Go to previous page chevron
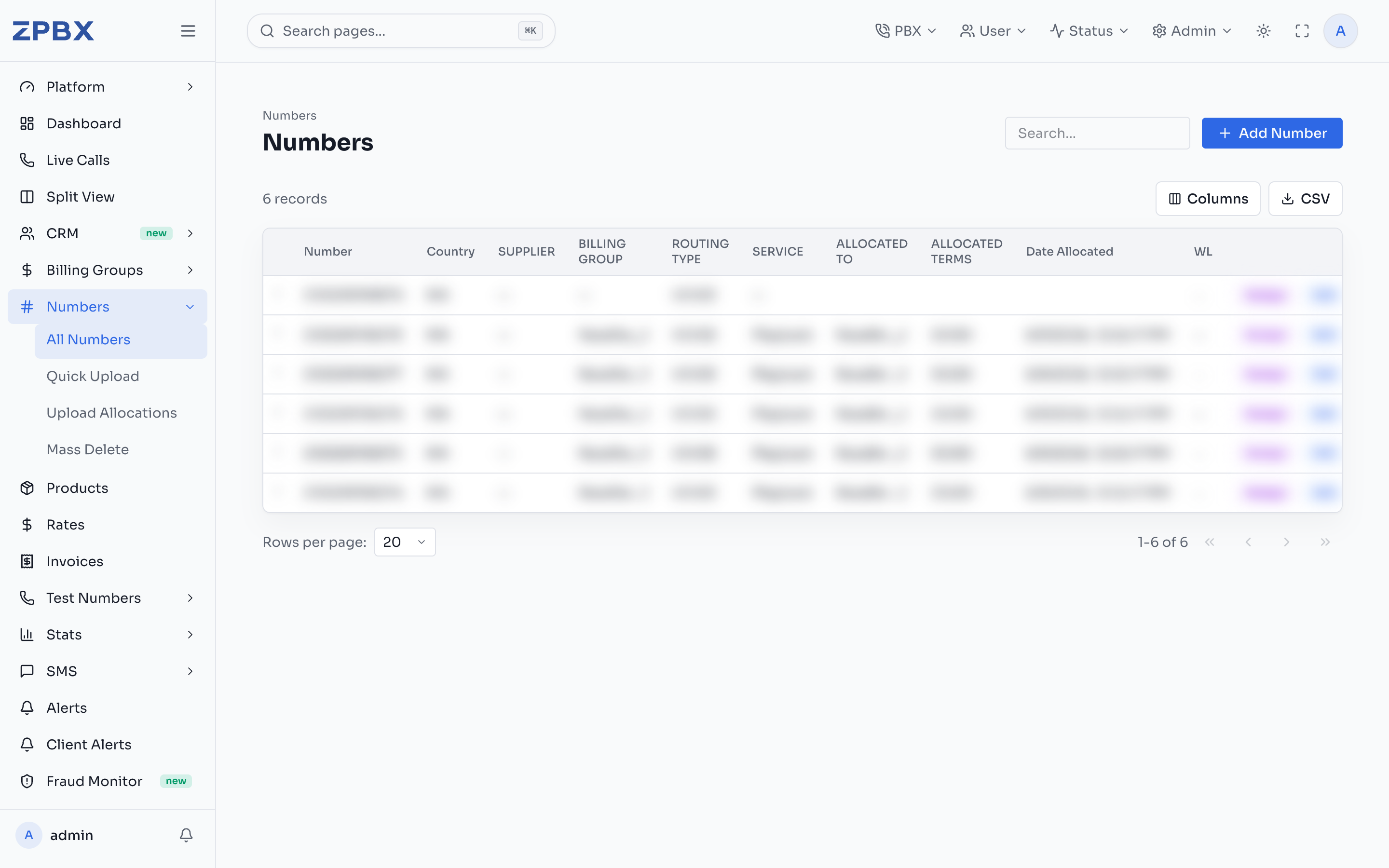This screenshot has width=1389, height=868. pos(1248,542)
